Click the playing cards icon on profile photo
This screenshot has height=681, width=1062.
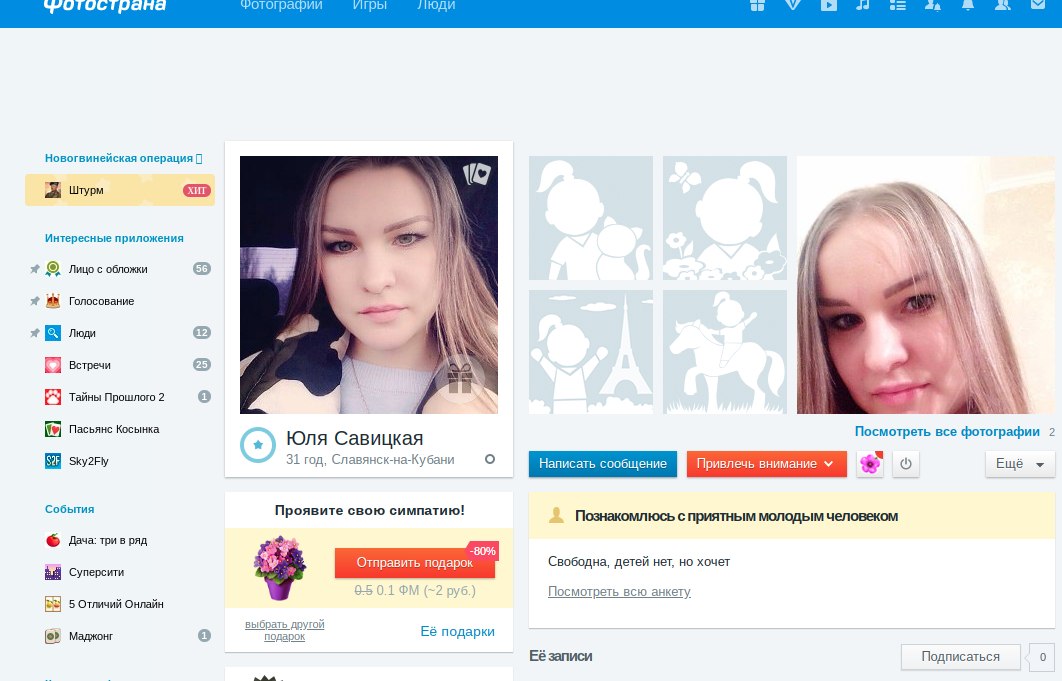[x=477, y=174]
